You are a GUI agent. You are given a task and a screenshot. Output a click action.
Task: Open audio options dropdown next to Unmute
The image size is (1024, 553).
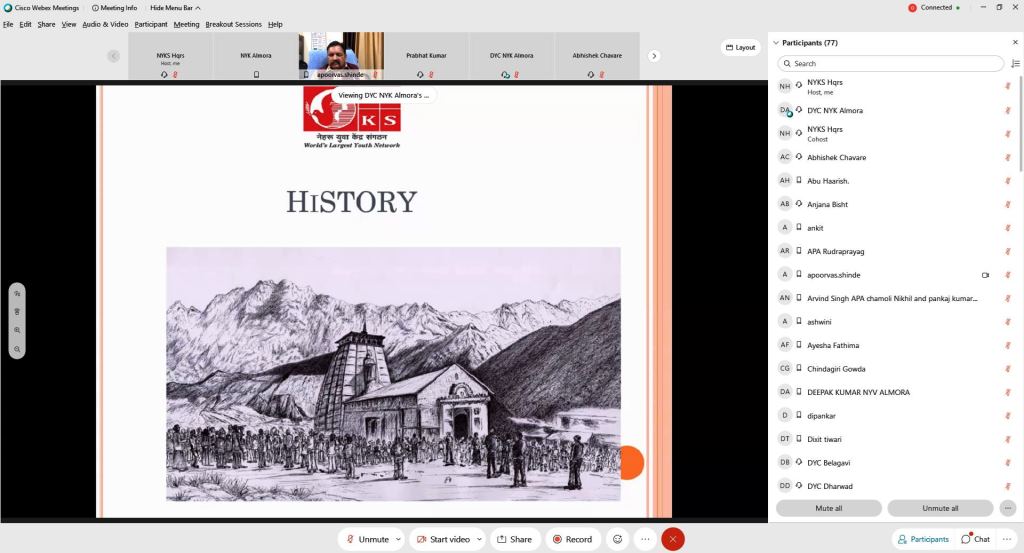point(398,539)
